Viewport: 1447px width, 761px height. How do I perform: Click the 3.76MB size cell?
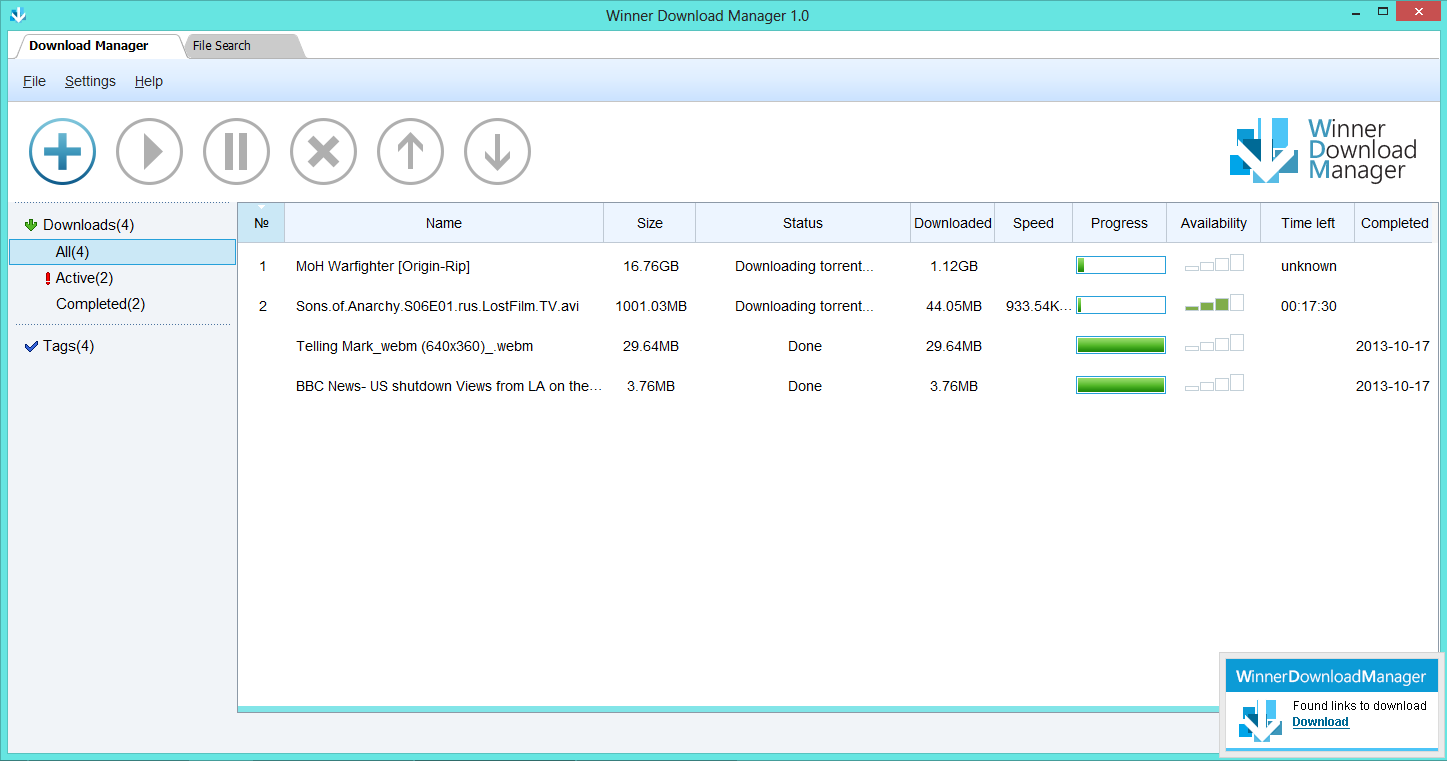651,386
